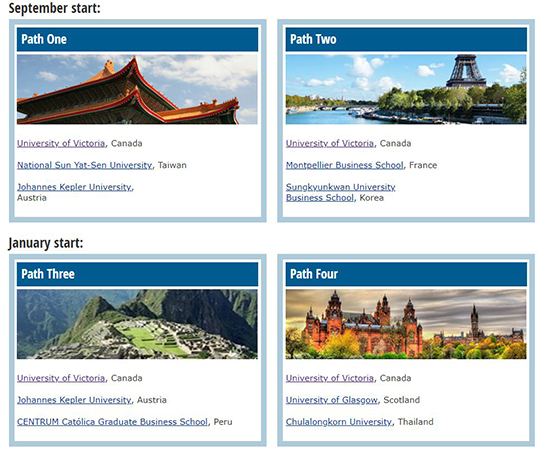The image size is (550, 450).
Task: Open National Sun Yat-Sen University link
Action: click(x=85, y=165)
